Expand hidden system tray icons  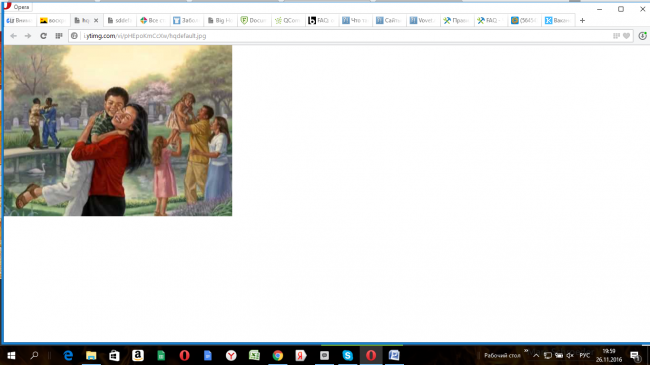coord(536,355)
